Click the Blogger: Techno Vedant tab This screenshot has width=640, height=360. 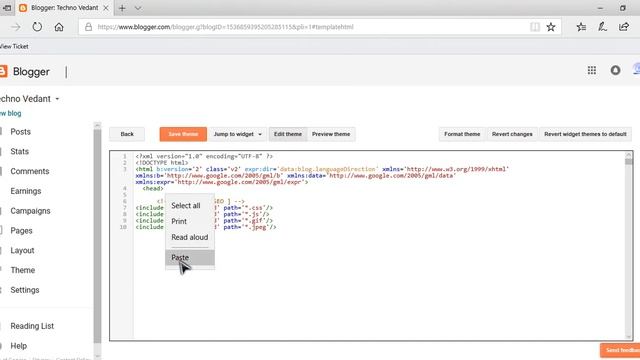tap(64, 8)
